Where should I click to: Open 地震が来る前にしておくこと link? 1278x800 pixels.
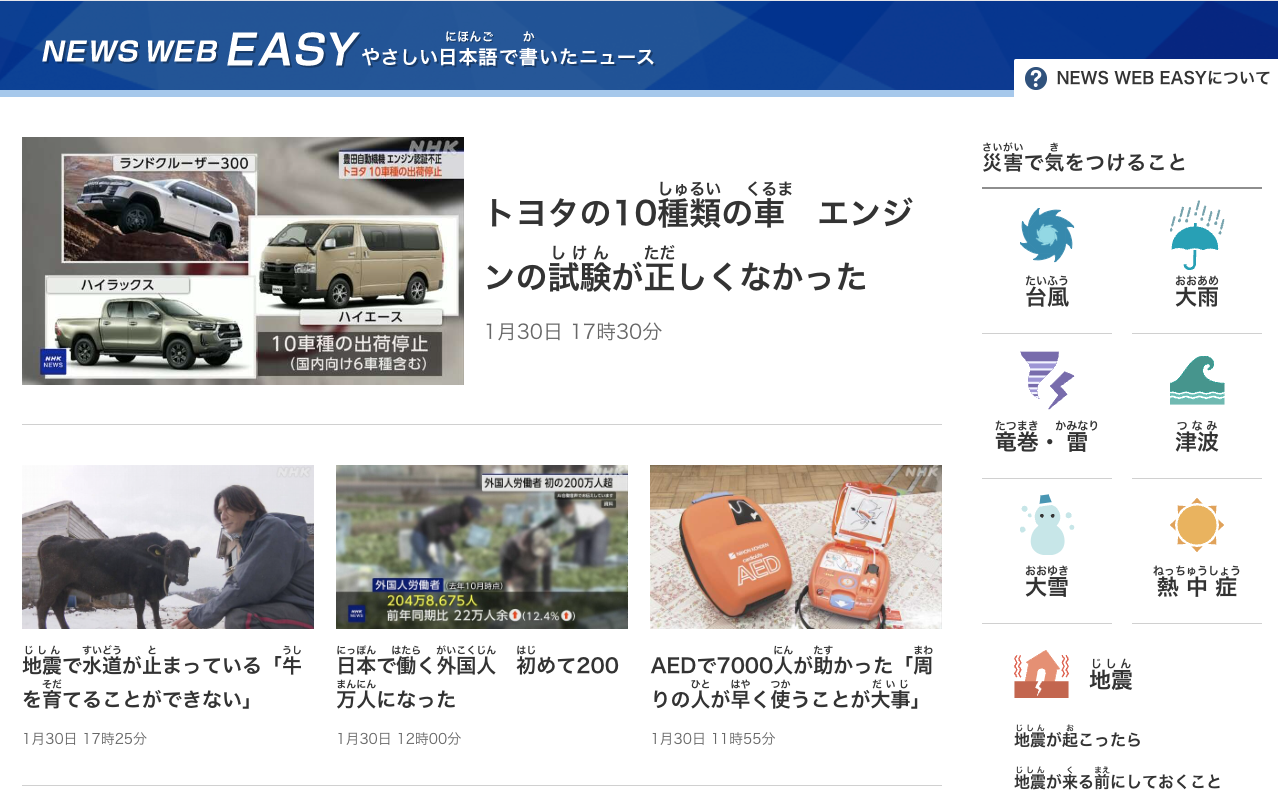1118,777
